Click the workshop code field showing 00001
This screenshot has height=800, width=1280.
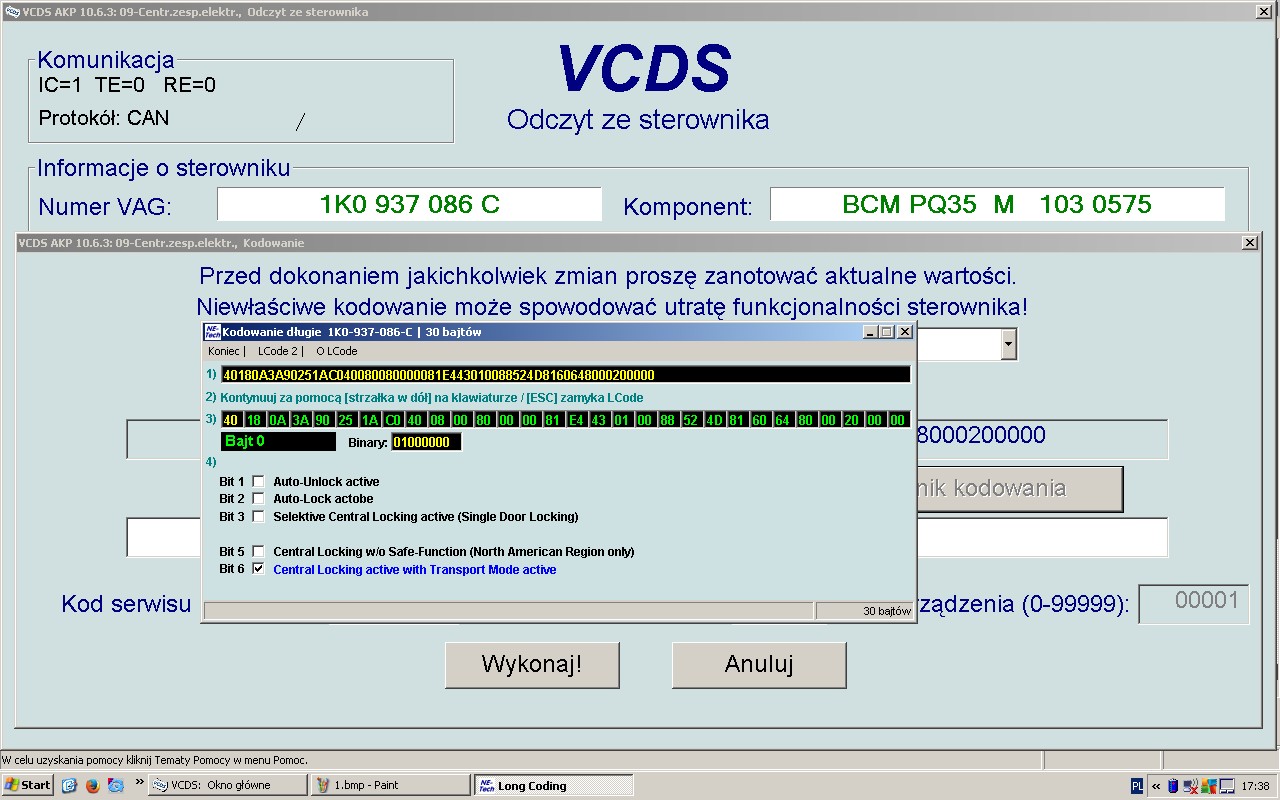pyautogui.click(x=1194, y=604)
